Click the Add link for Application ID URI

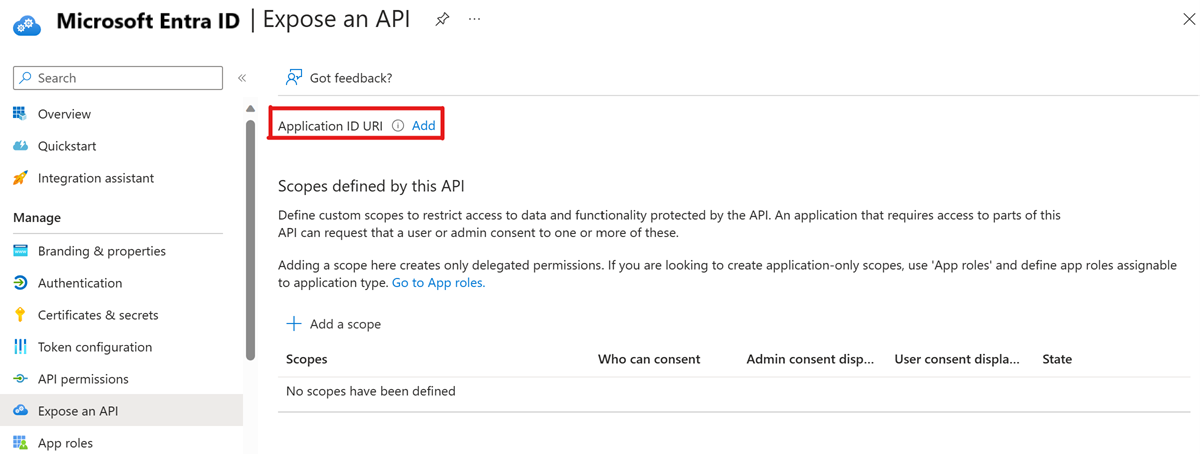point(424,126)
